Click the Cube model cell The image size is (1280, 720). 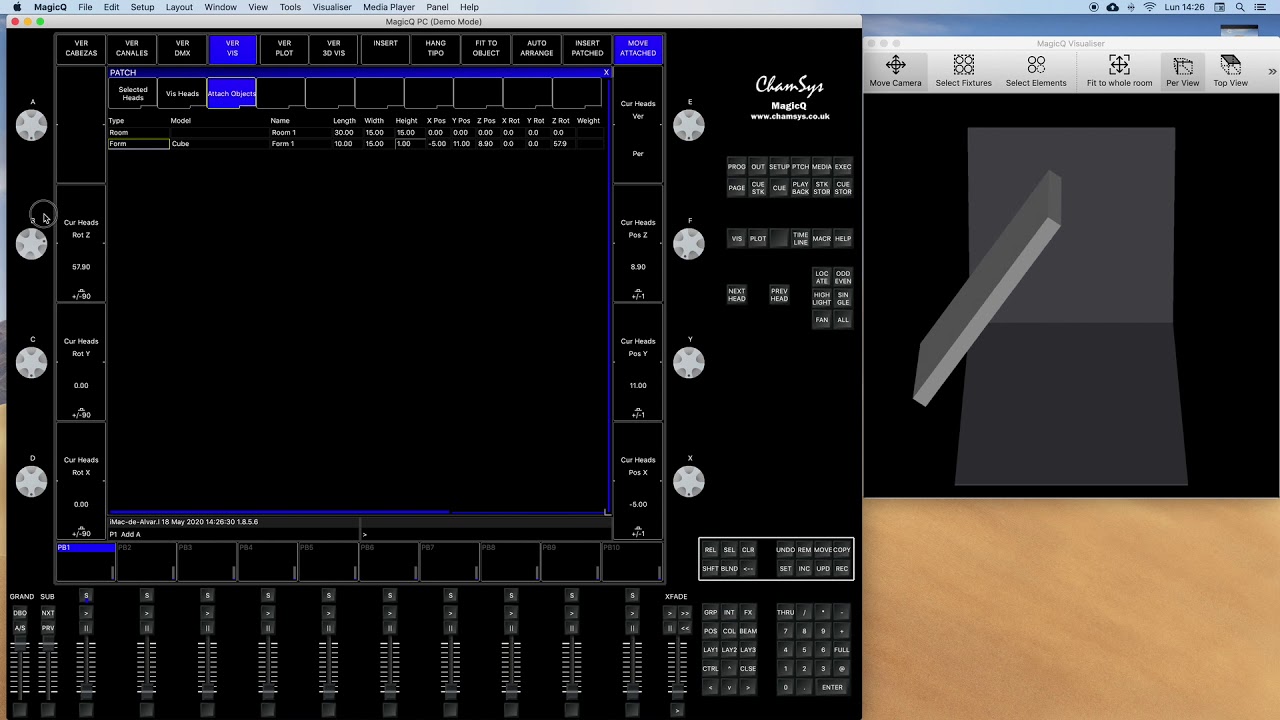(219, 144)
